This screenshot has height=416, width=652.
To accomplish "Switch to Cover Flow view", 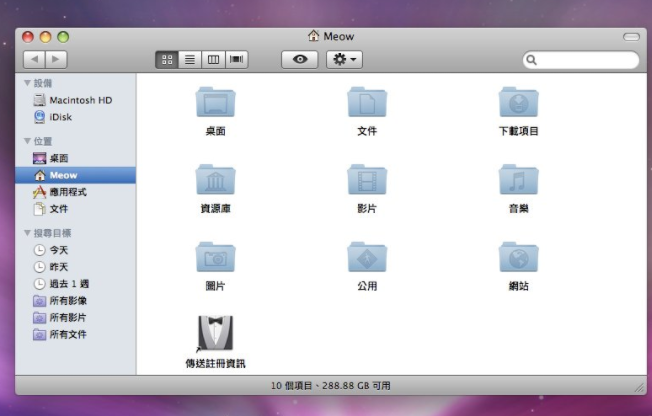I will point(237,60).
